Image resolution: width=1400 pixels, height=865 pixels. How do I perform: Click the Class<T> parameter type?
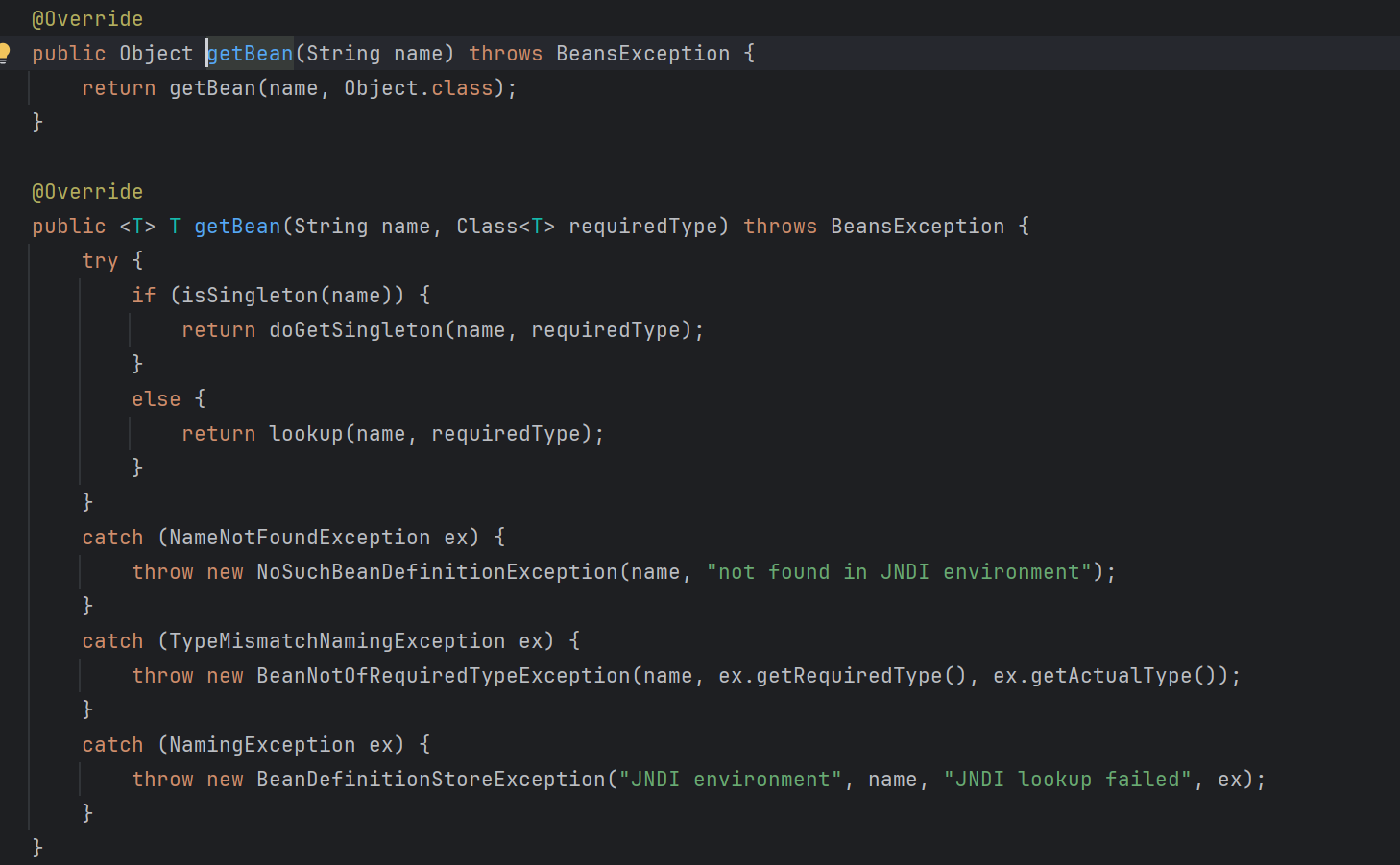pos(505,227)
